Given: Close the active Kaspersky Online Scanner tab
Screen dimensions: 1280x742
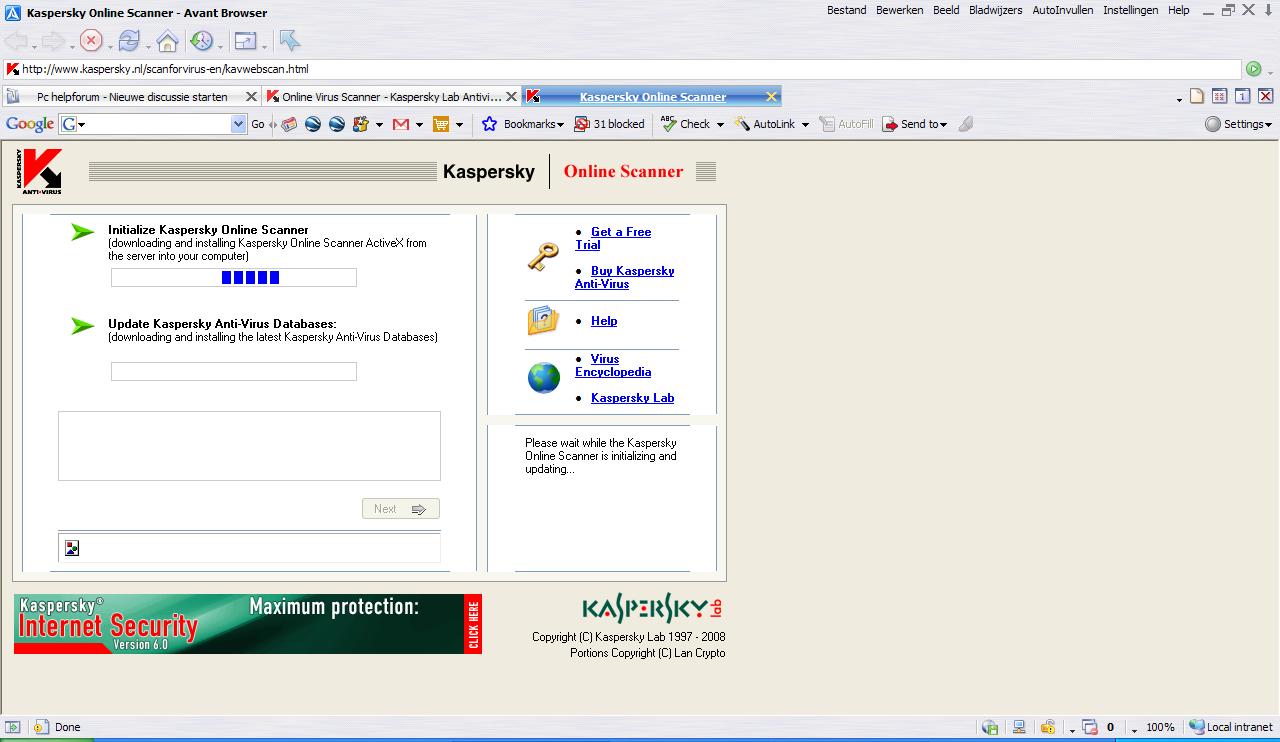Looking at the screenshot, I should coord(771,97).
